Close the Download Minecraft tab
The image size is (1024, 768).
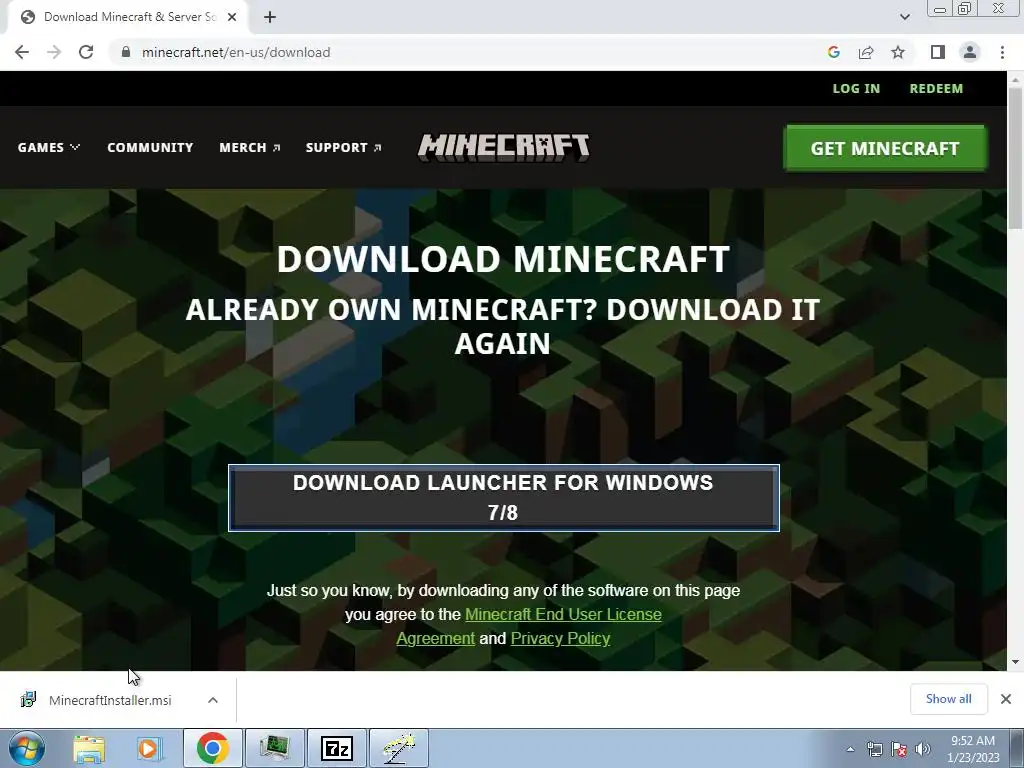click(232, 17)
